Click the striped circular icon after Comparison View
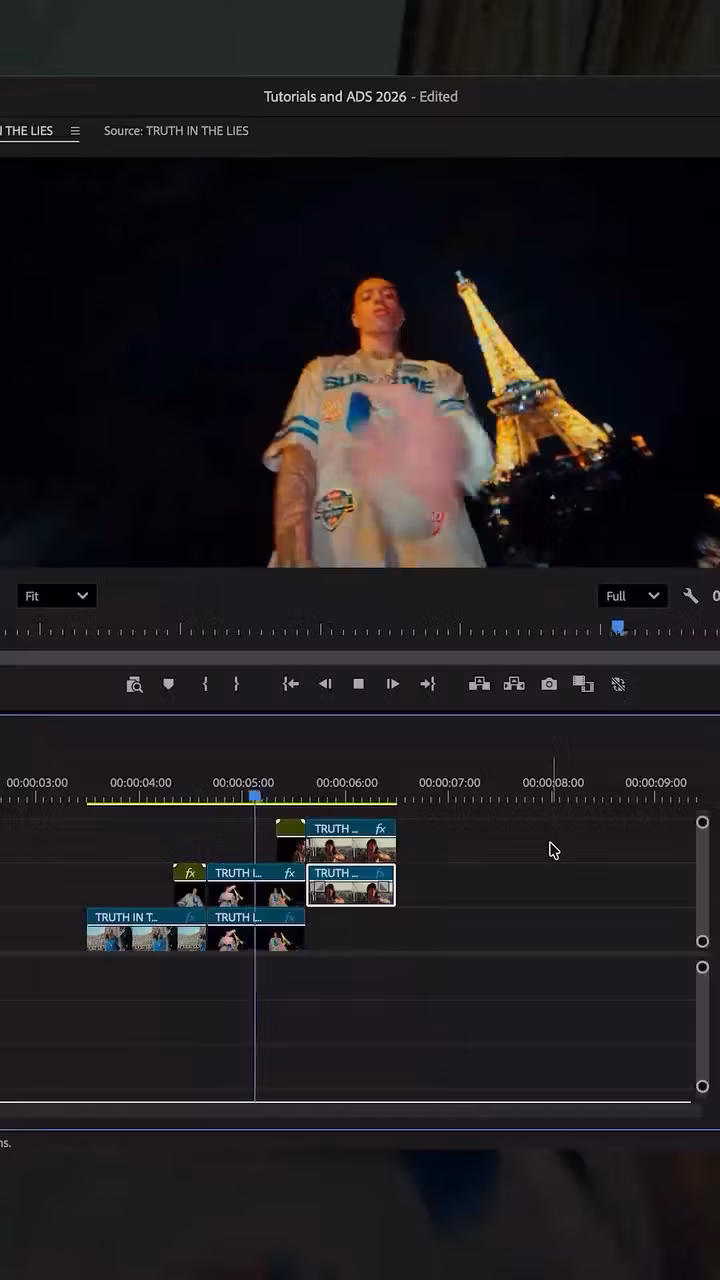 [618, 684]
